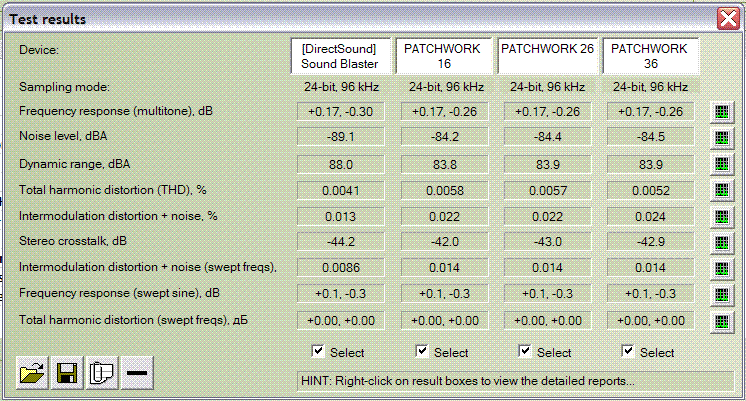Click PATCHWORK 36 IMD value 0.024
Screen dimensions: 746x401
650,216
